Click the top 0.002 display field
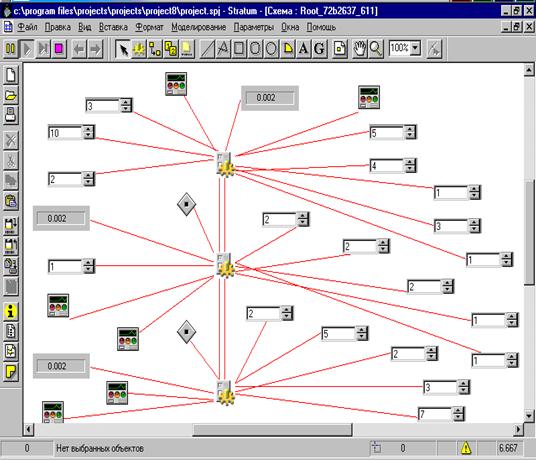Viewport: 536px width, 460px height. 270,98
